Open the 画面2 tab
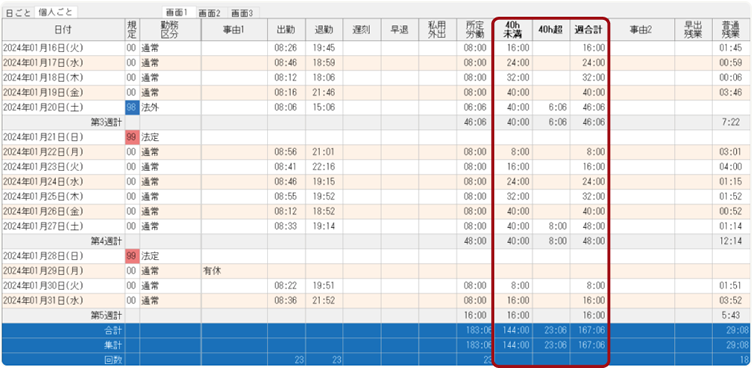This screenshot has width=752, height=368. click(209, 12)
